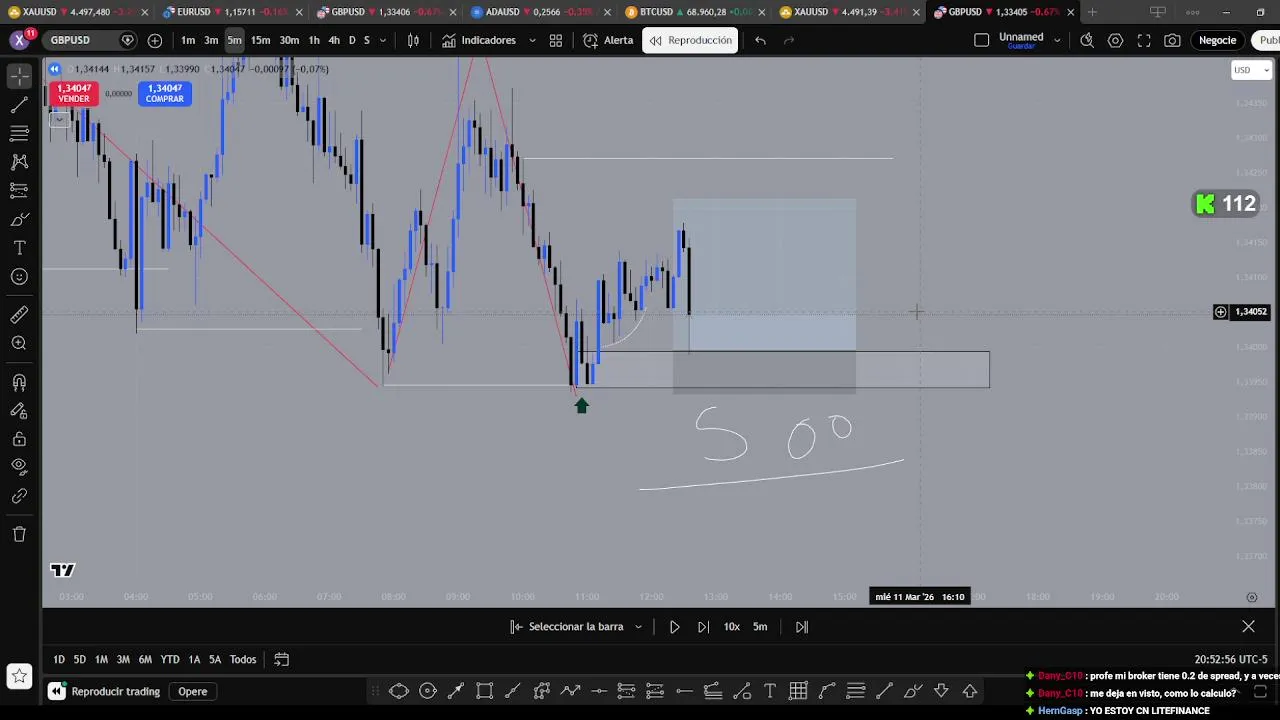The width and height of the screenshot is (1280, 720).
Task: Expand the indicator favorites dropdown arrow
Action: pos(531,40)
